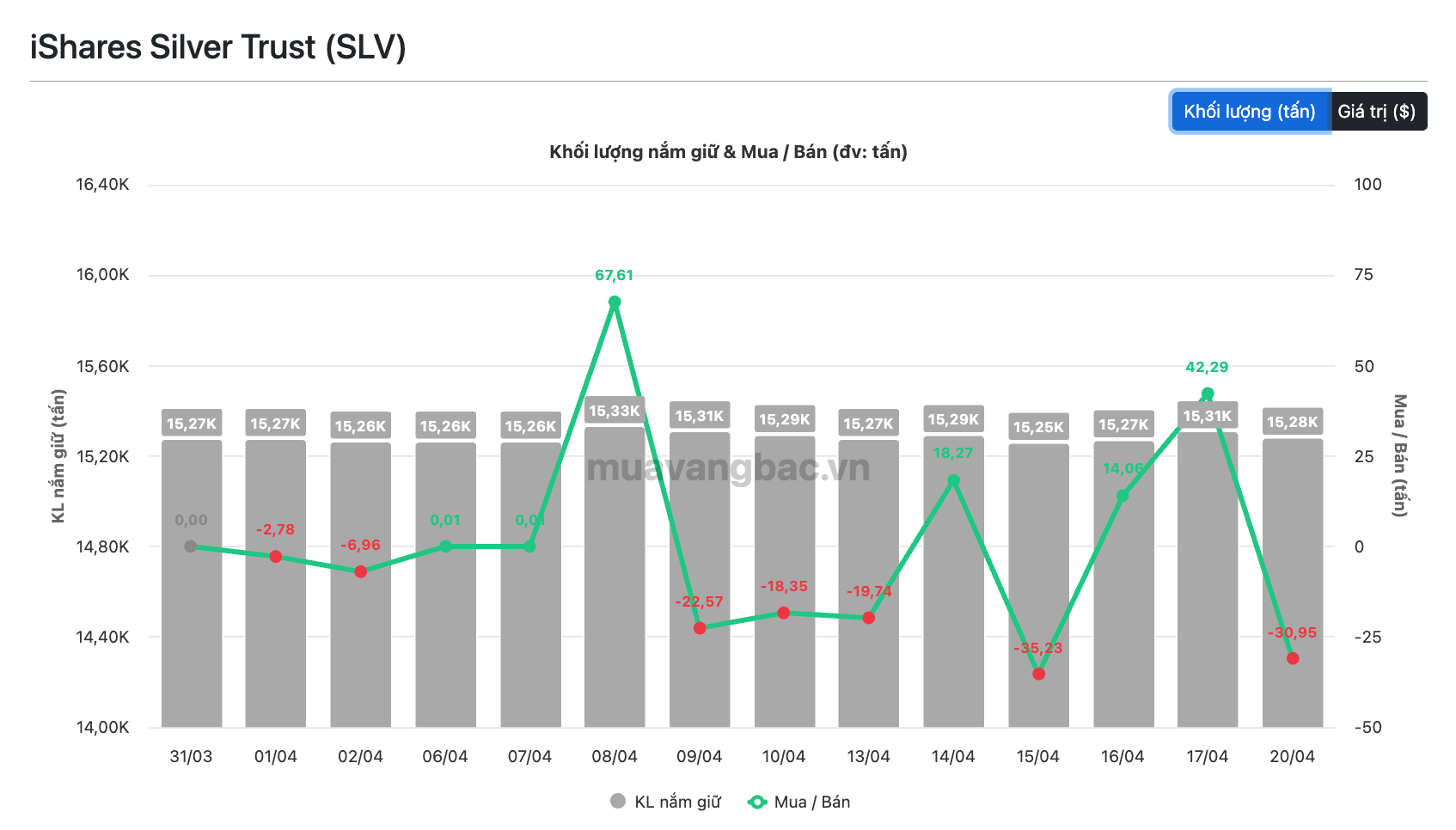The height and width of the screenshot is (830, 1456).
Task: Click the holdings bar for 10/04
Action: click(784, 670)
